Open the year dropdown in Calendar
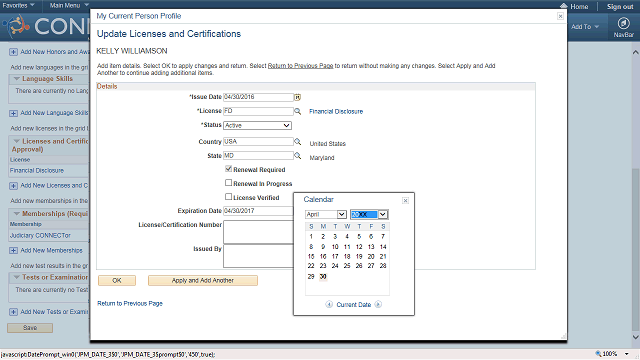640x360 pixels. (x=369, y=214)
